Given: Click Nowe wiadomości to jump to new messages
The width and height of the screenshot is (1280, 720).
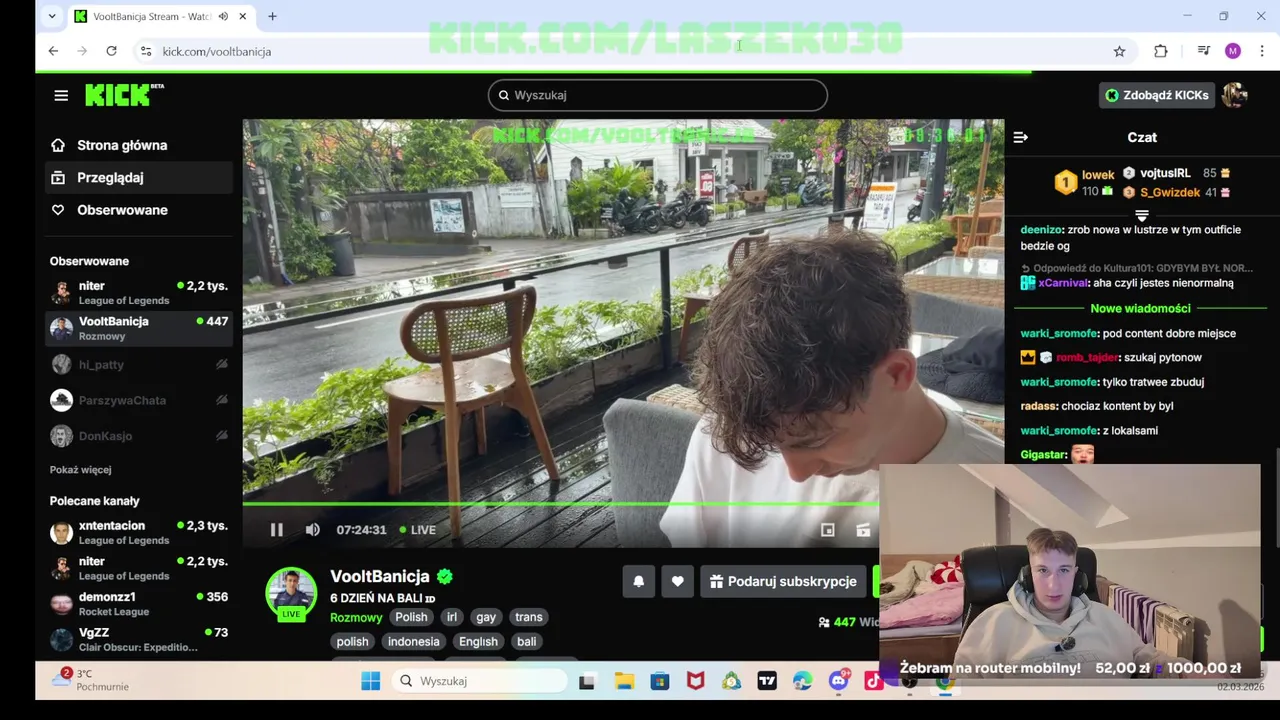Looking at the screenshot, I should [x=1140, y=309].
